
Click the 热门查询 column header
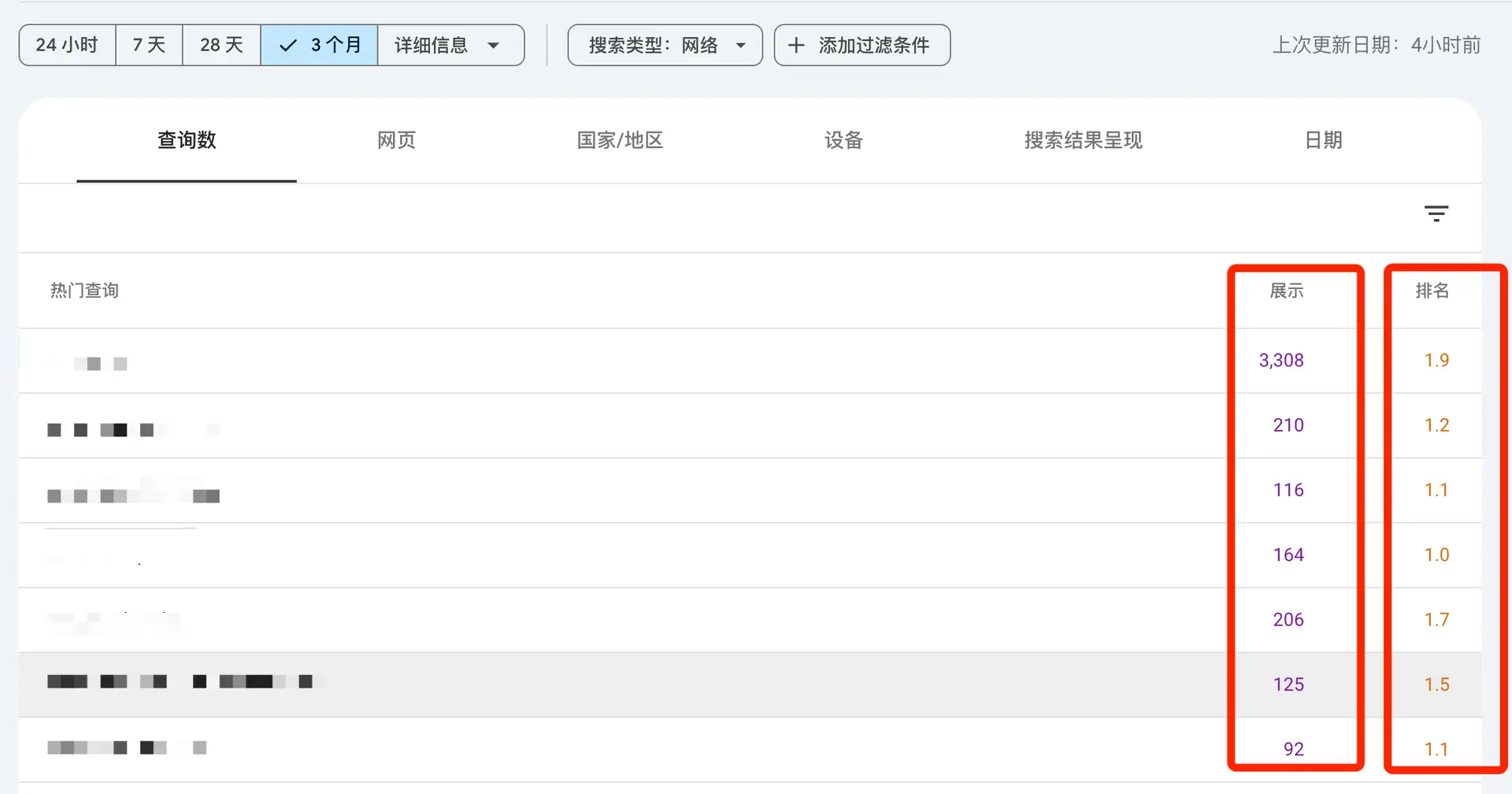84,291
